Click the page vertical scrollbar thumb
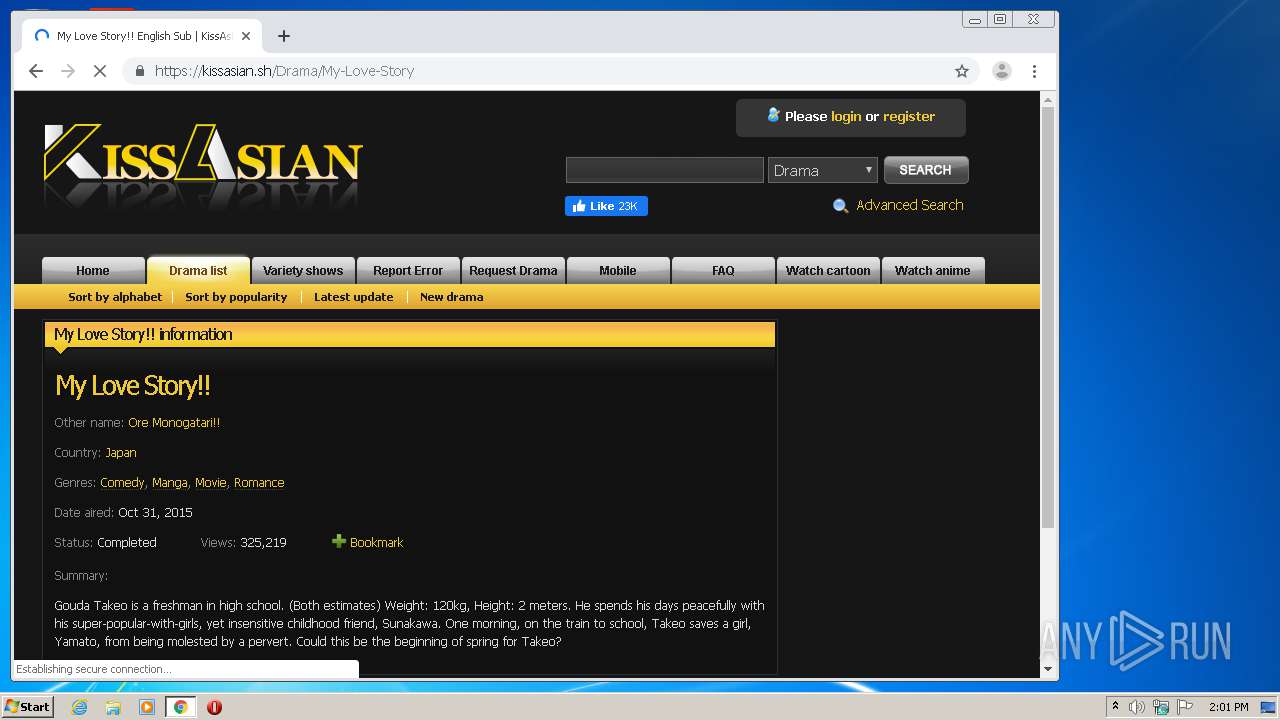The height and width of the screenshot is (720, 1280). pos(1048,318)
